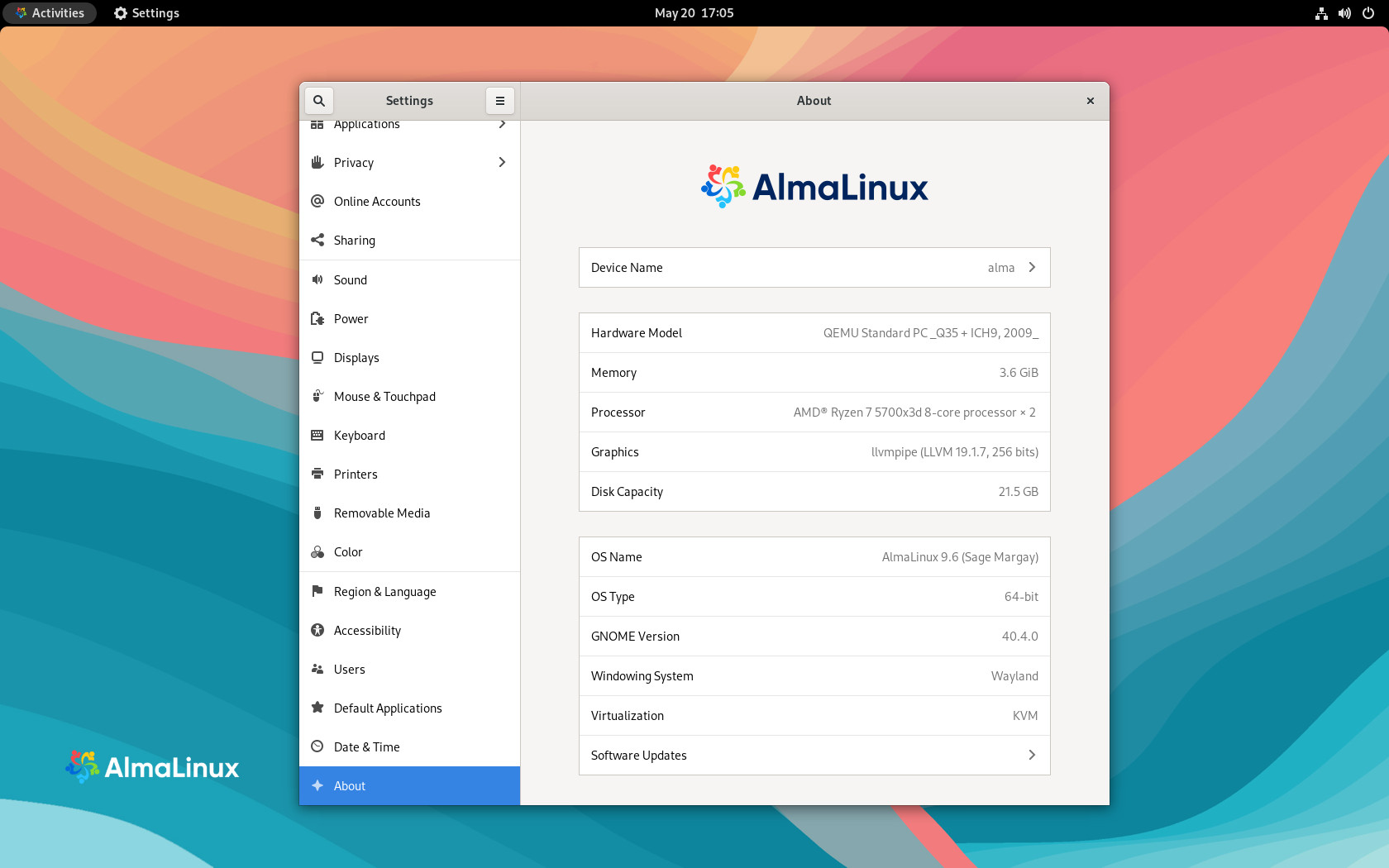Image resolution: width=1389 pixels, height=868 pixels.
Task: Select the Keyboard panel label
Action: click(x=360, y=435)
